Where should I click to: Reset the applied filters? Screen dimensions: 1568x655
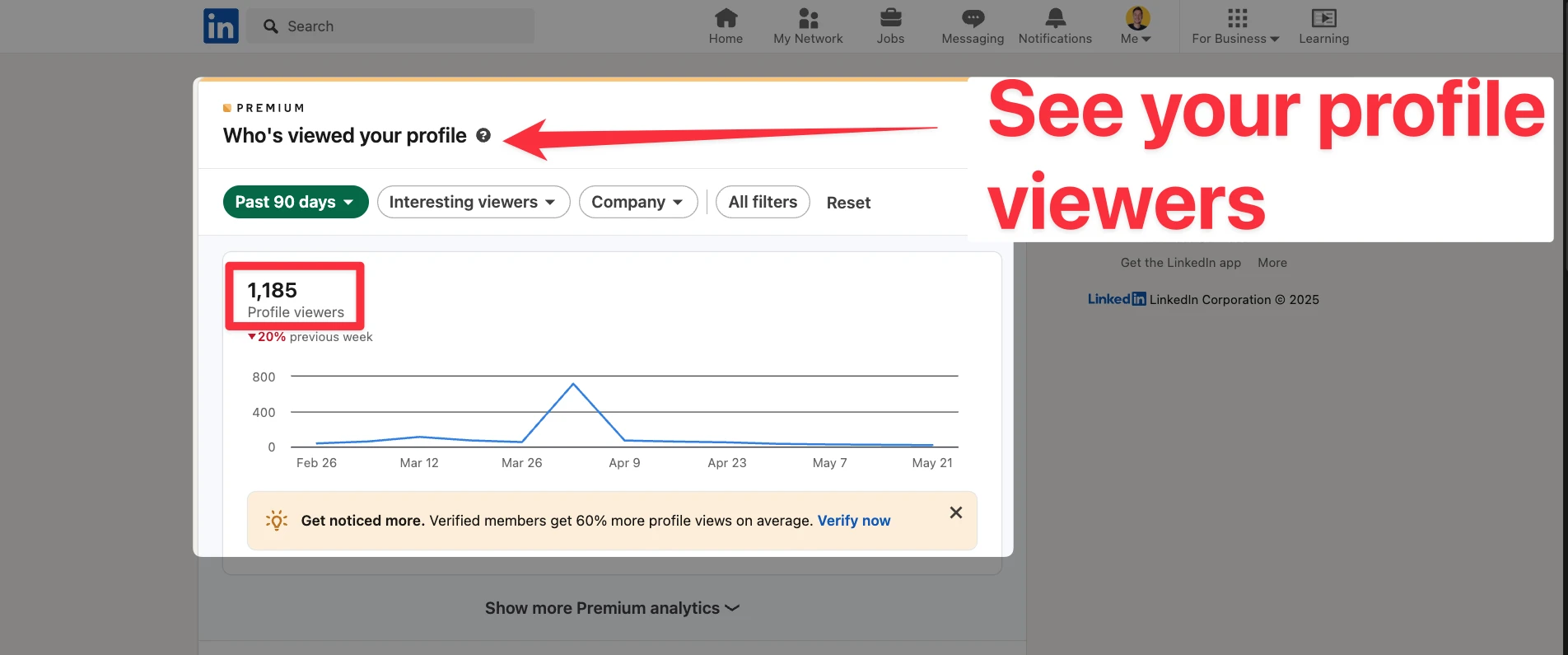[x=848, y=203]
